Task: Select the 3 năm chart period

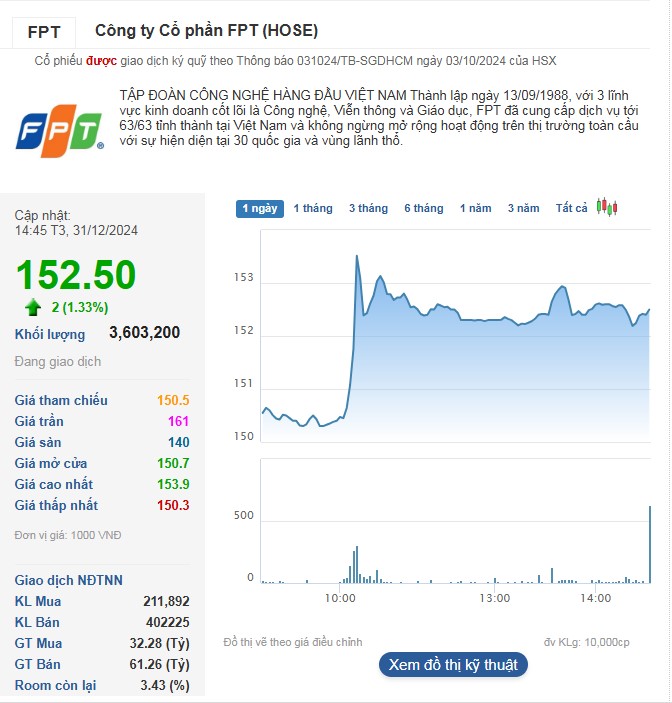Action: [523, 208]
